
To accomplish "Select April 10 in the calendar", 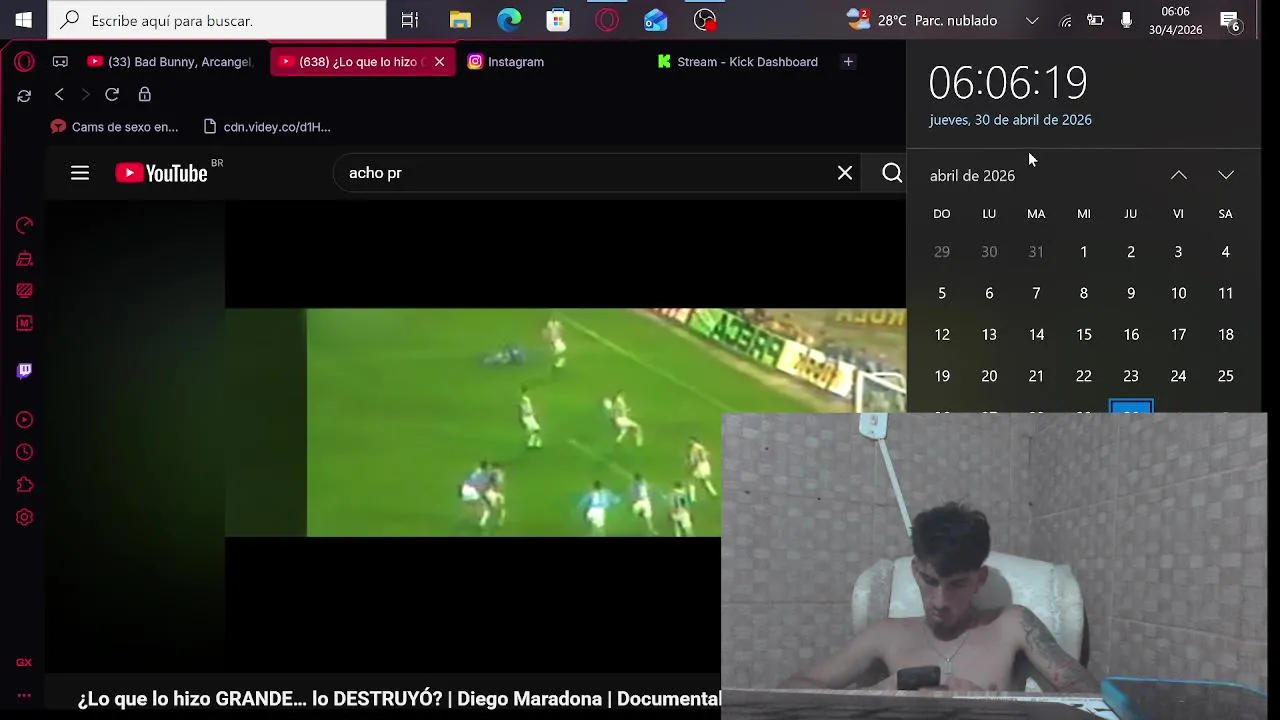I will [x=1178, y=293].
